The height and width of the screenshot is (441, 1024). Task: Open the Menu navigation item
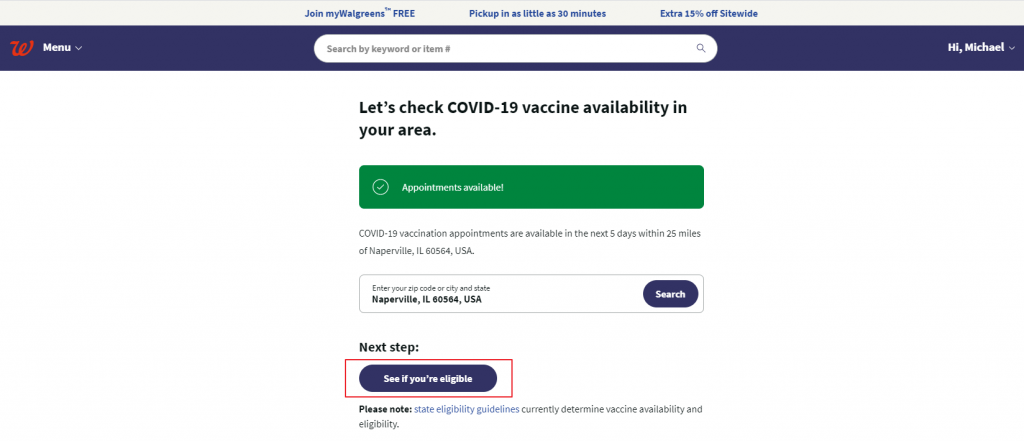[57, 48]
